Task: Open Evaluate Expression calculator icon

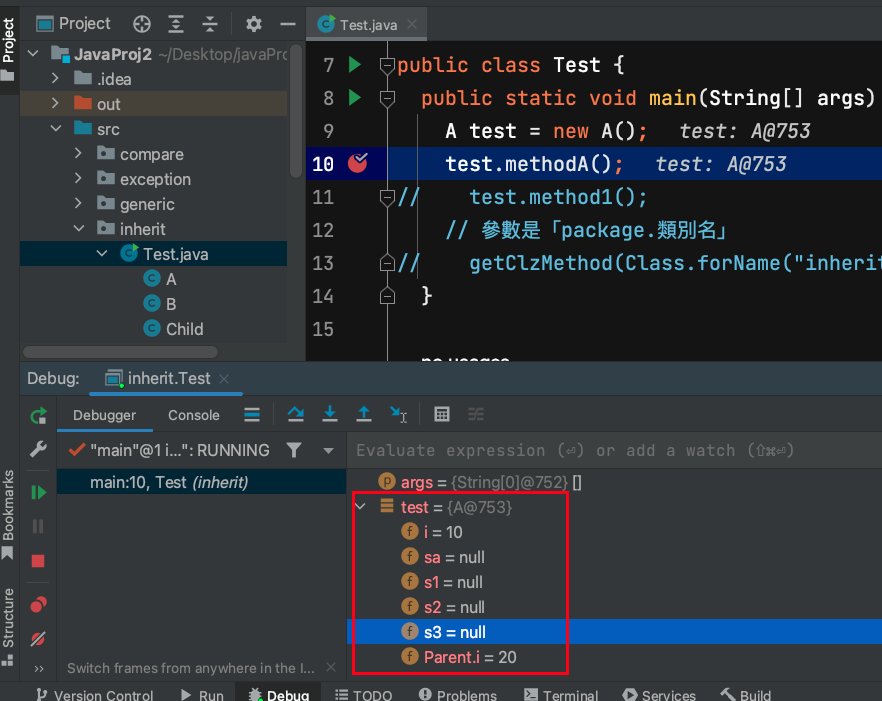Action: [442, 415]
